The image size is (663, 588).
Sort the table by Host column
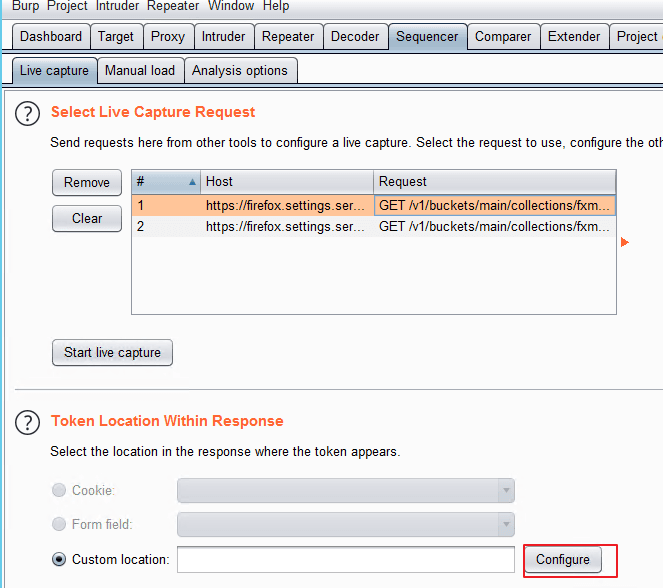pos(287,182)
